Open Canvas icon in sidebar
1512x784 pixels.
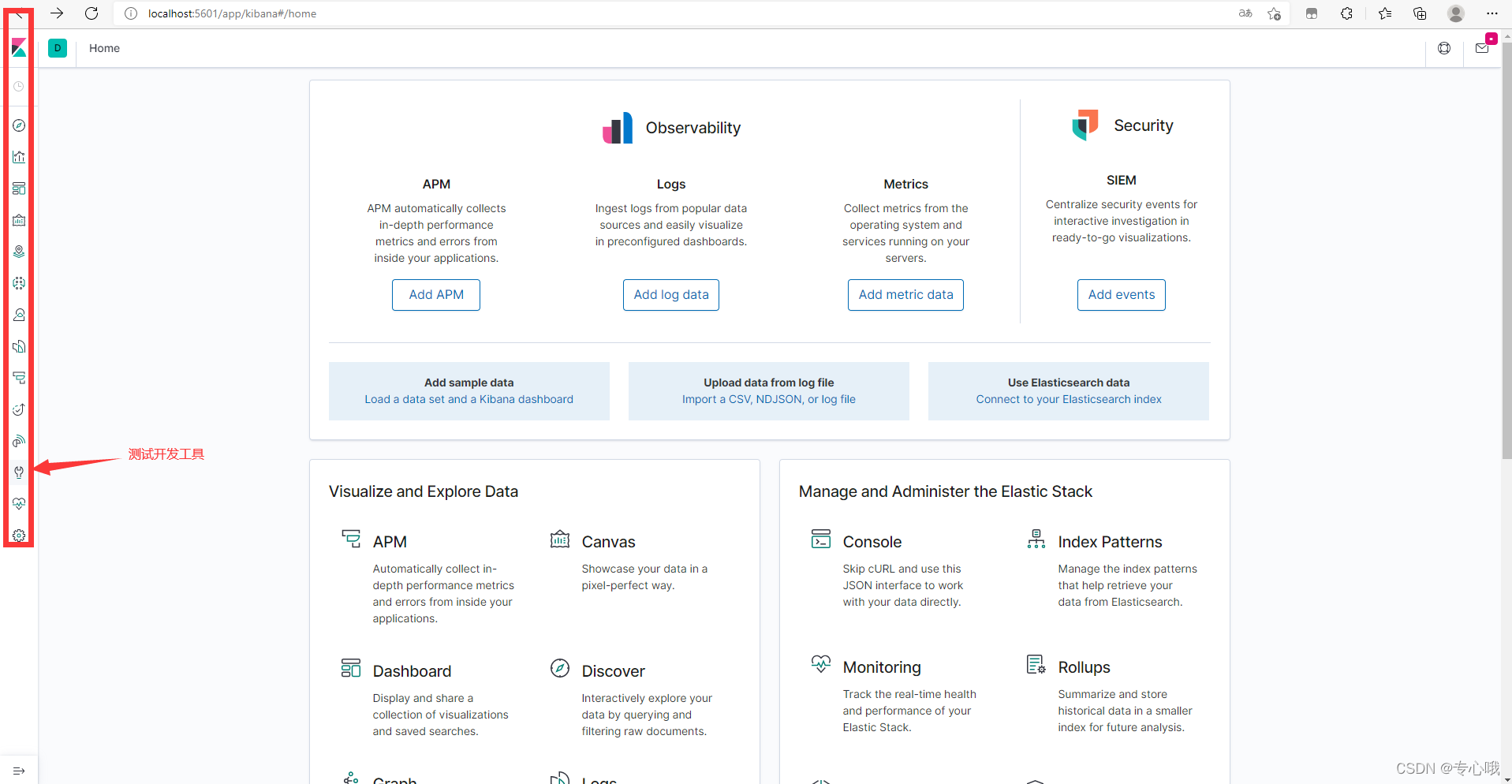click(x=19, y=220)
